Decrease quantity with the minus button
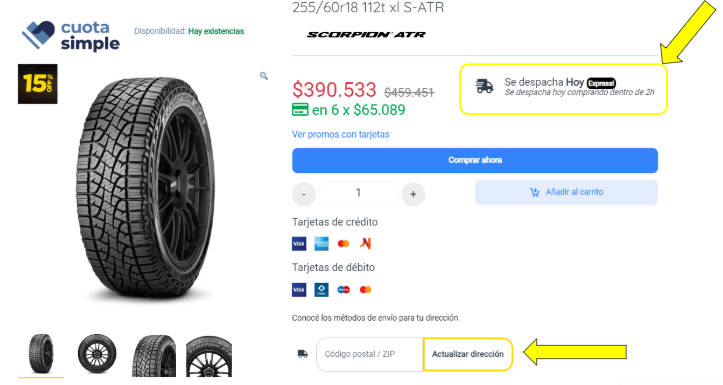The height and width of the screenshot is (385, 723). [303, 194]
